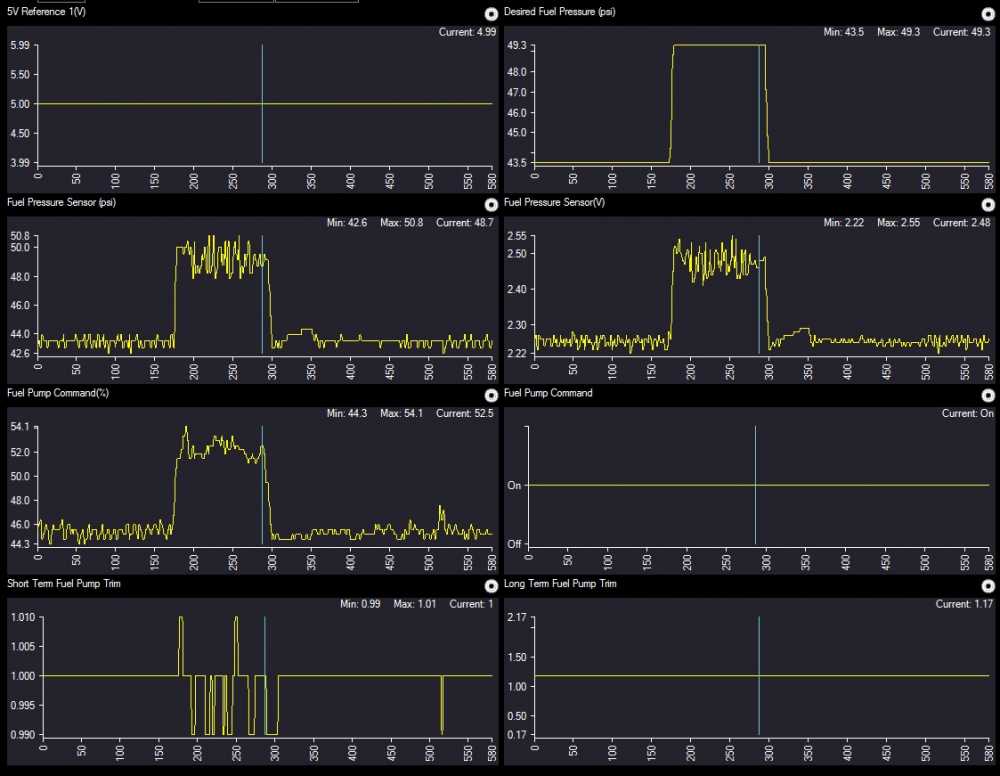
Task: Click the "On" axis label in Fuel Pump Command chart
Action: [514, 486]
